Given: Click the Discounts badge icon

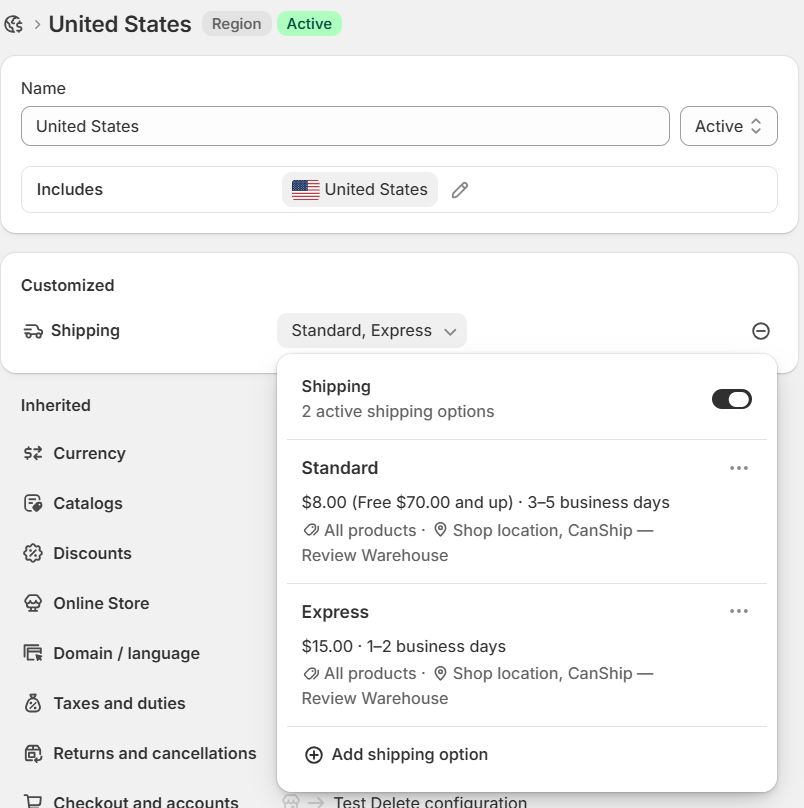Looking at the screenshot, I should point(33,553).
